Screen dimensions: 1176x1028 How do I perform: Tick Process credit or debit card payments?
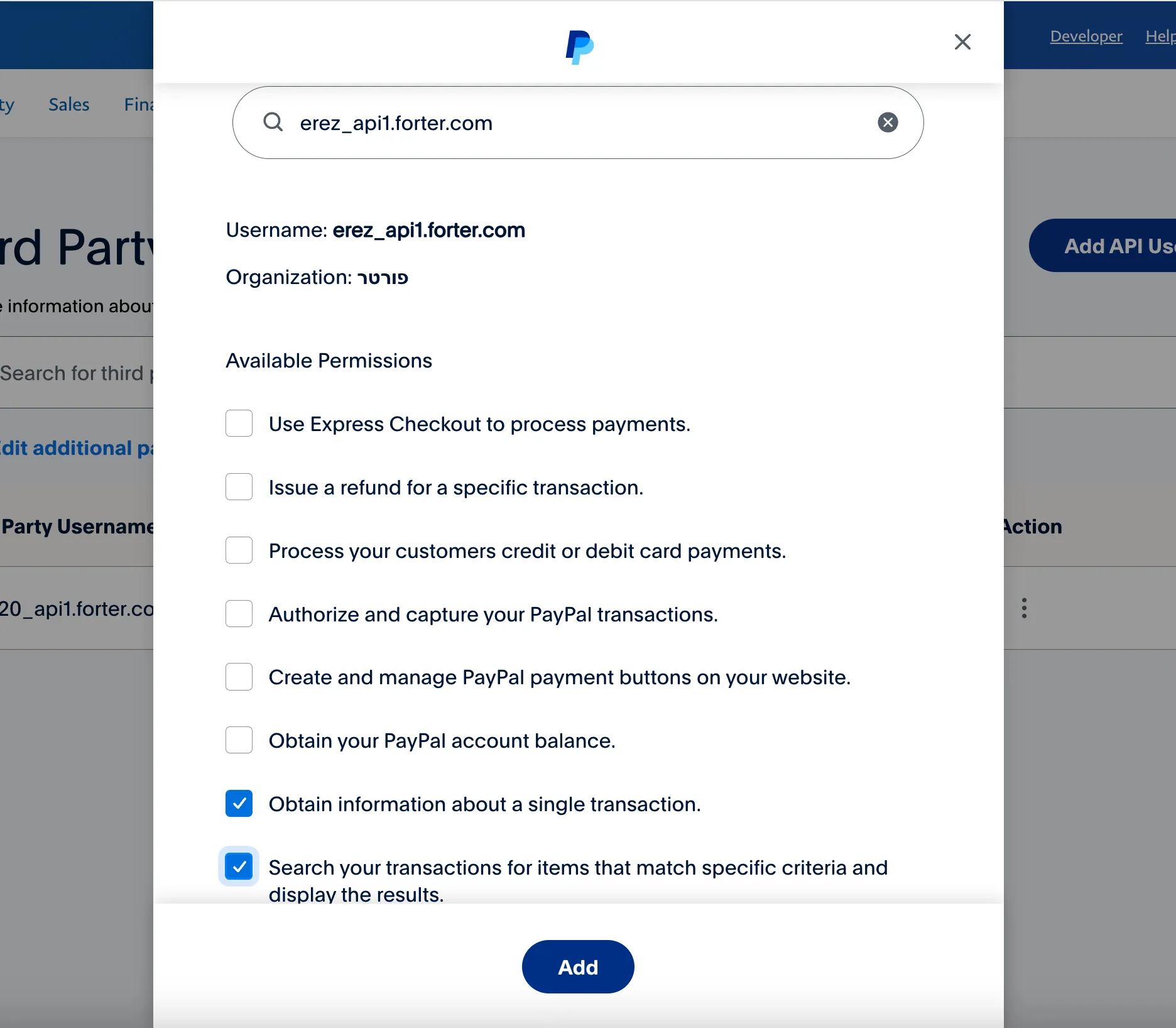click(239, 550)
